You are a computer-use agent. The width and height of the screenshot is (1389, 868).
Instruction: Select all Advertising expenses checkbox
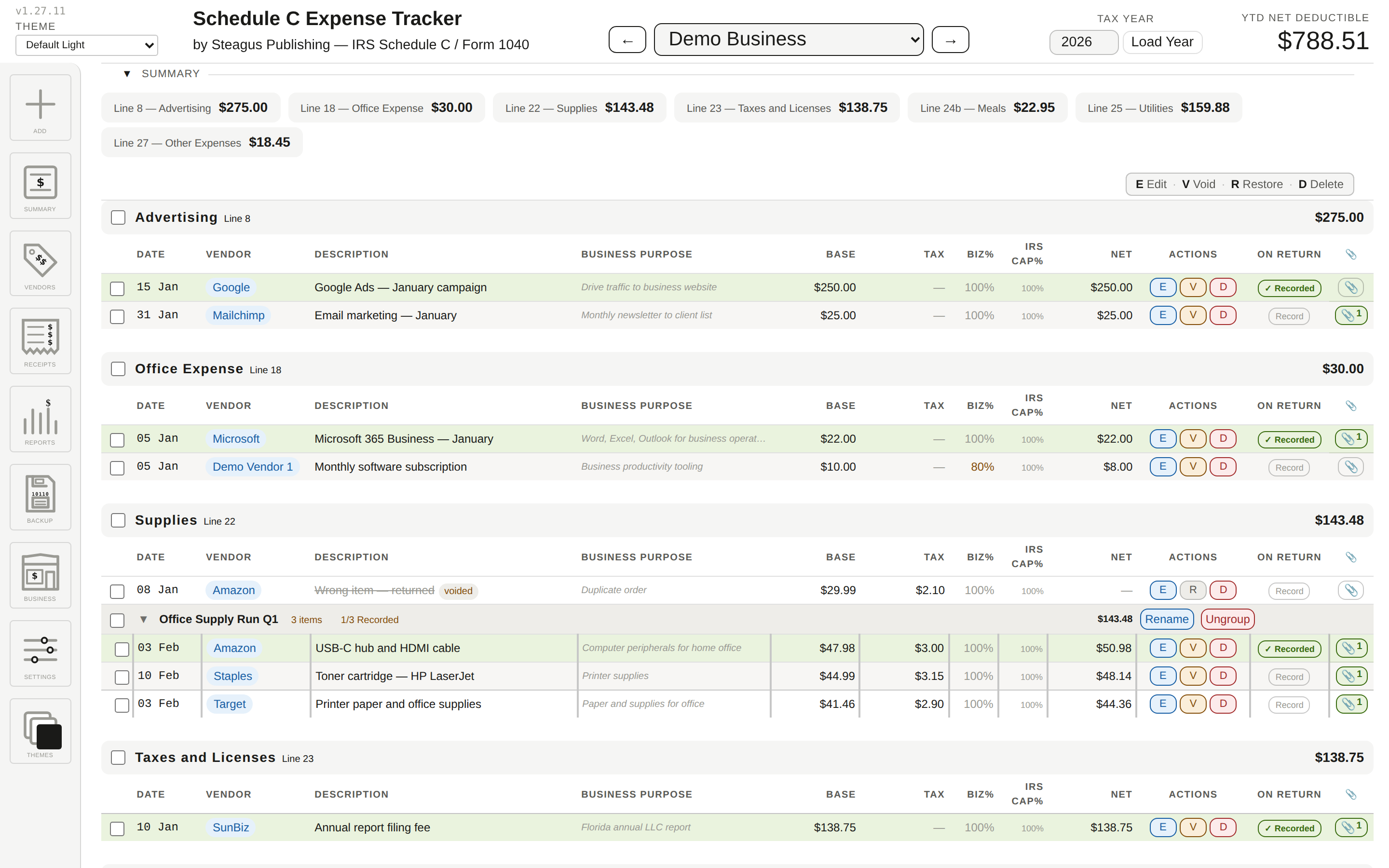pos(118,217)
